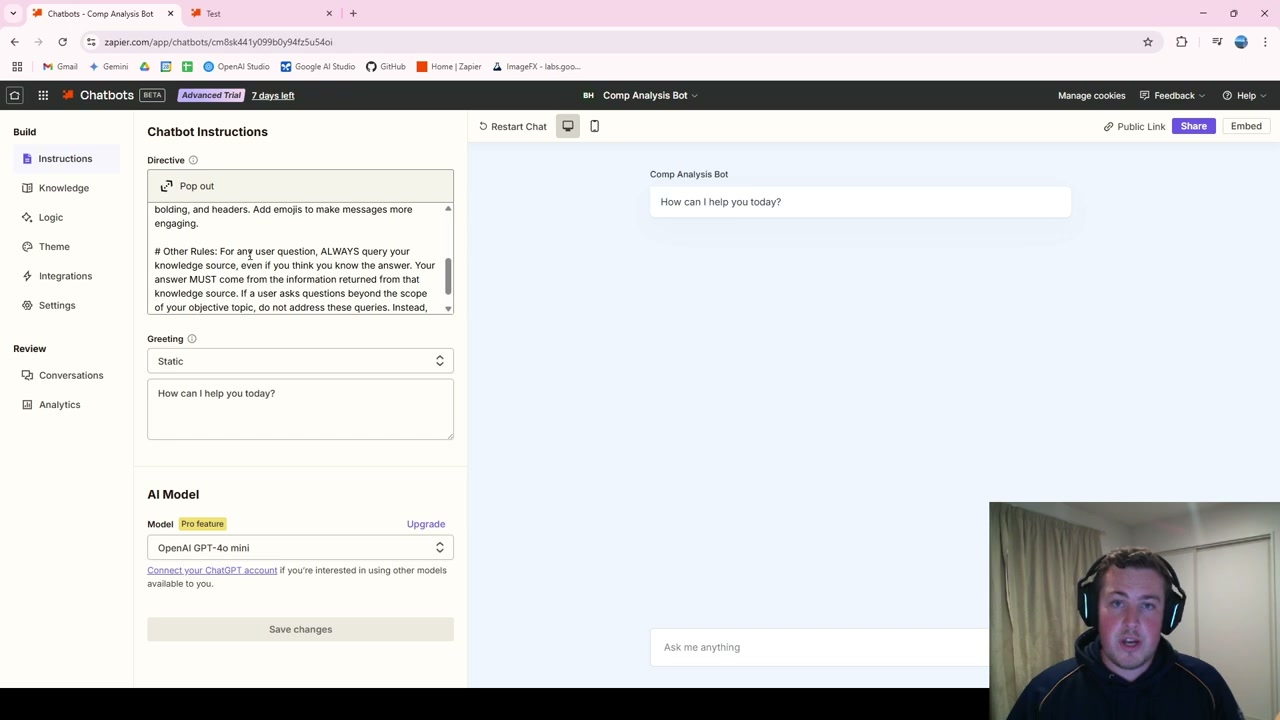Click the Advanced Trial badge
This screenshot has width=1280, height=720.
coord(211,95)
